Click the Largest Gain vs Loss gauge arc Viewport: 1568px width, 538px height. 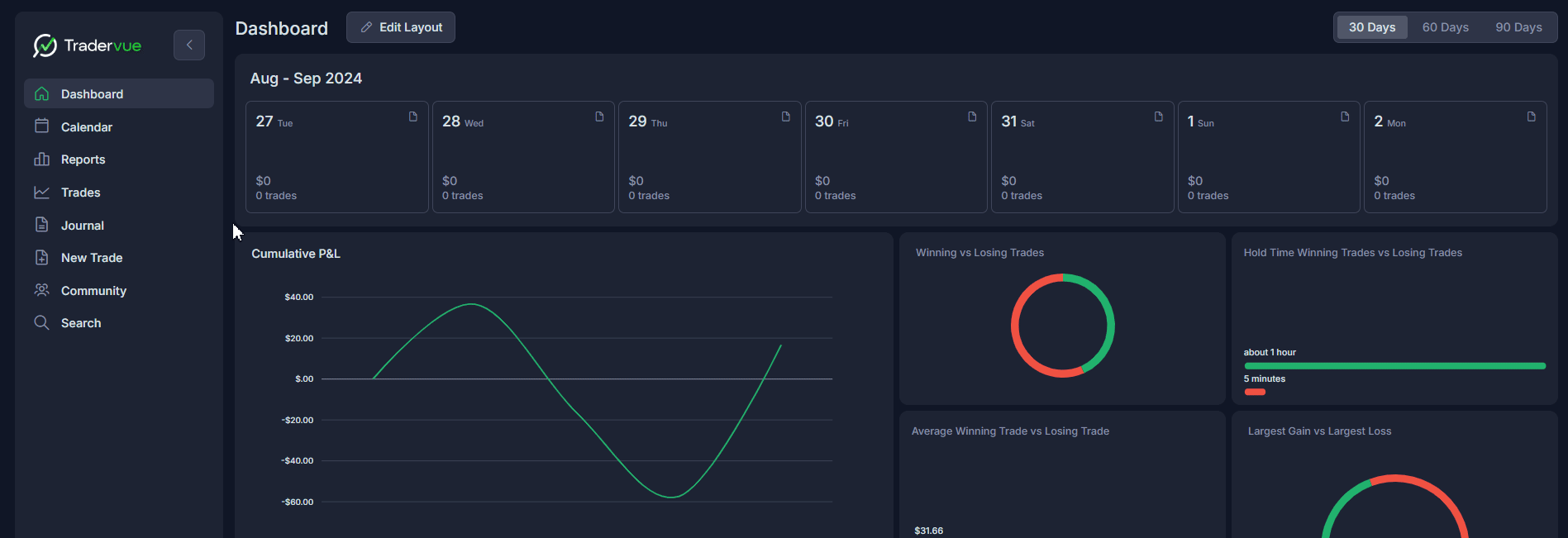pyautogui.click(x=1394, y=479)
